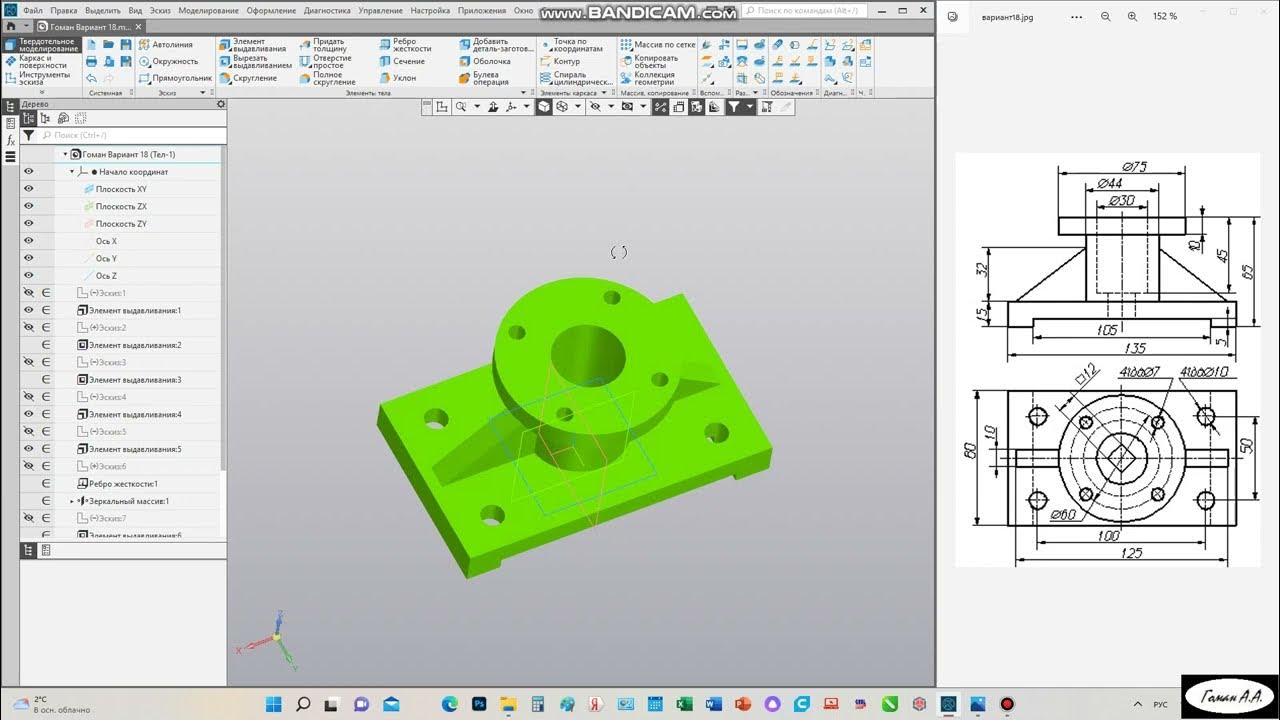Toggle visibility of Плоскость XY
The height and width of the screenshot is (720, 1280).
28,189
